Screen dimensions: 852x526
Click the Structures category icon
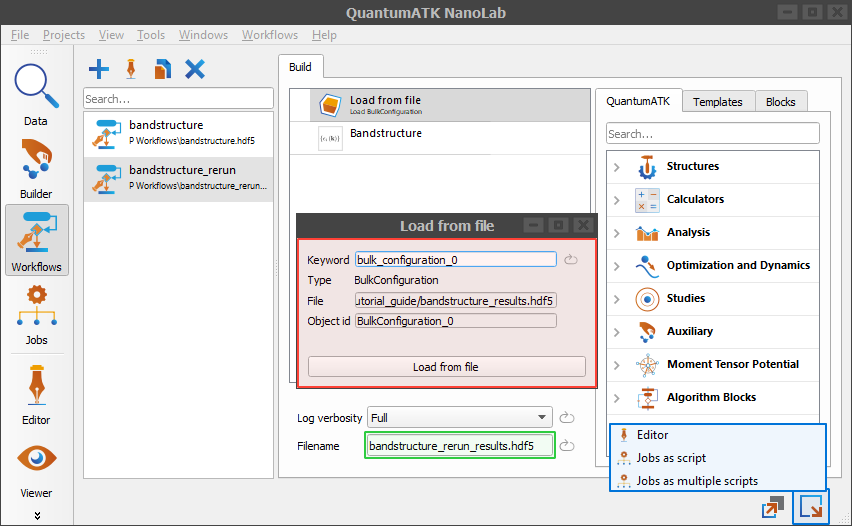pos(647,167)
